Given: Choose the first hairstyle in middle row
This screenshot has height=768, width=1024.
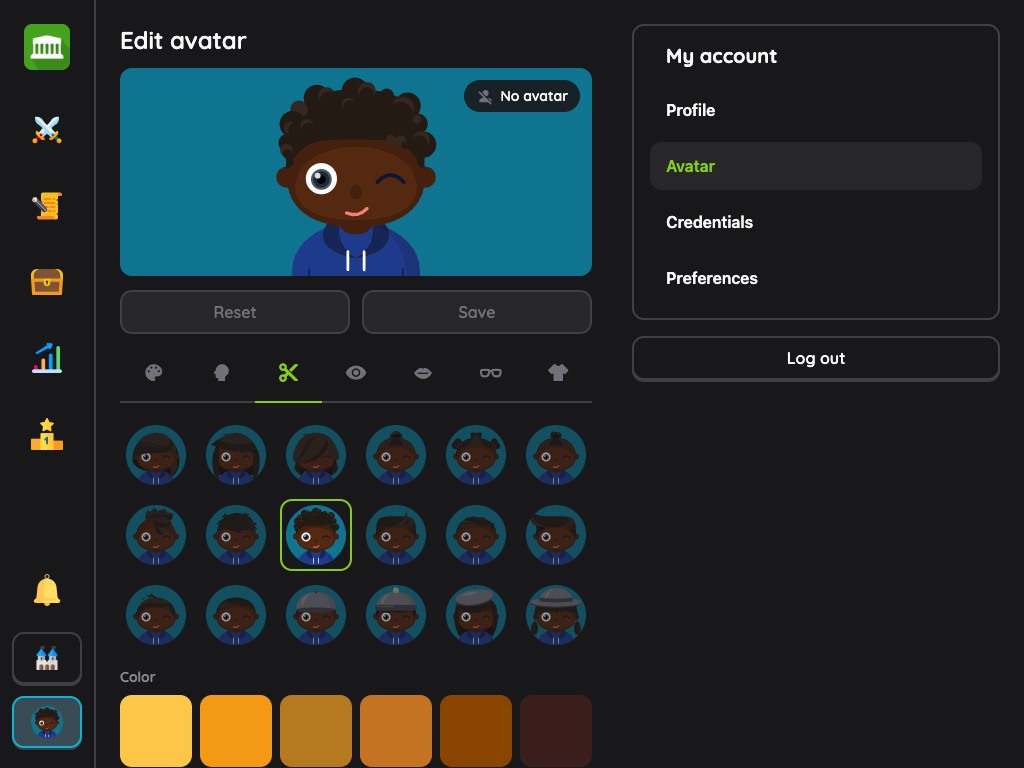Looking at the screenshot, I should click(156, 535).
